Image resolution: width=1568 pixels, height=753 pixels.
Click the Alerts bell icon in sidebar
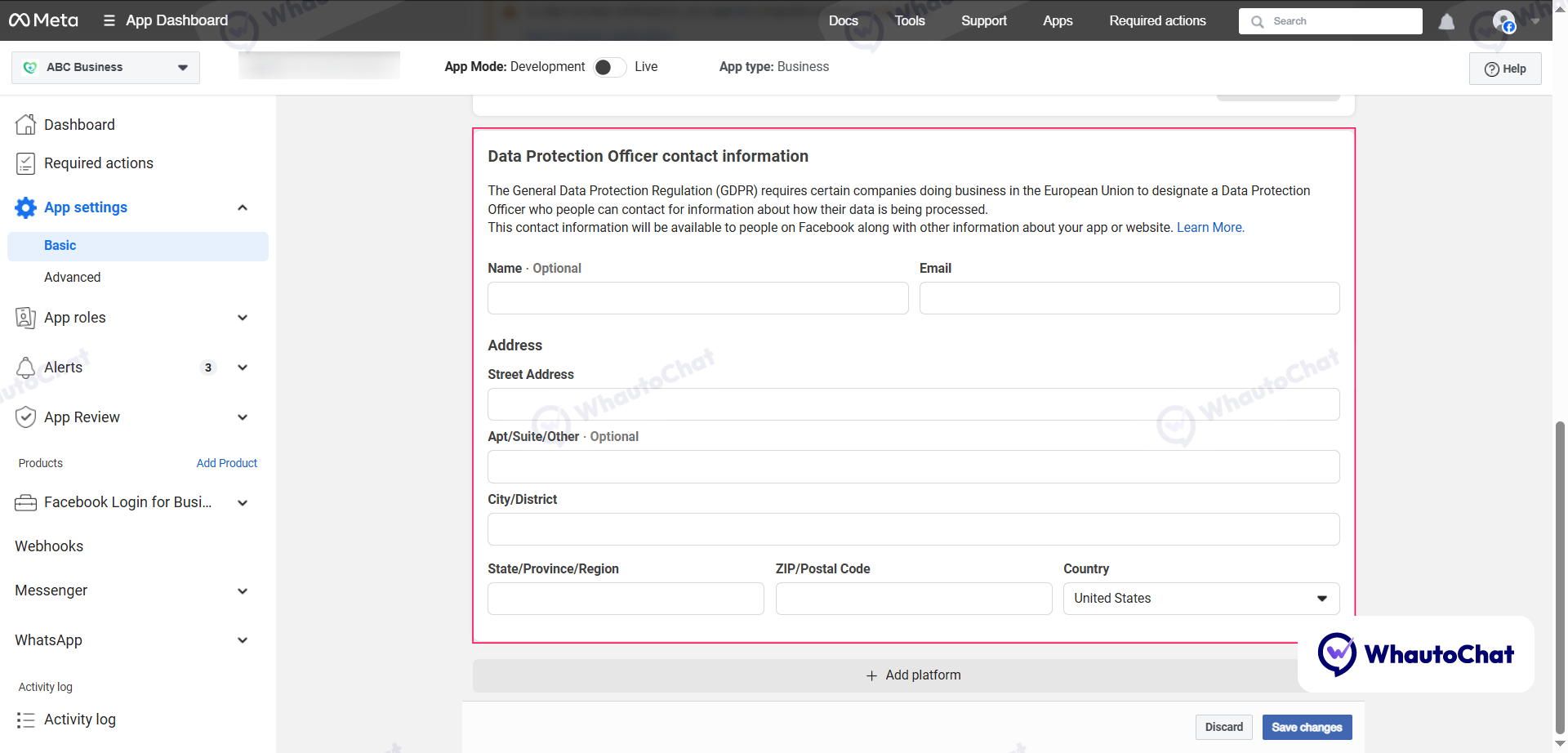(x=26, y=368)
